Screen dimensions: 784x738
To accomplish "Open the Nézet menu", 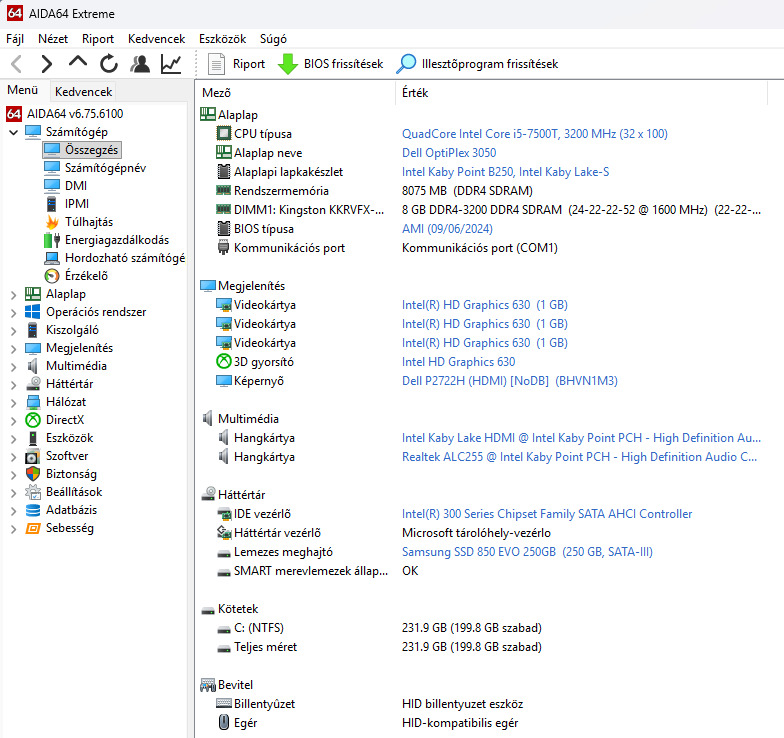I will [53, 39].
